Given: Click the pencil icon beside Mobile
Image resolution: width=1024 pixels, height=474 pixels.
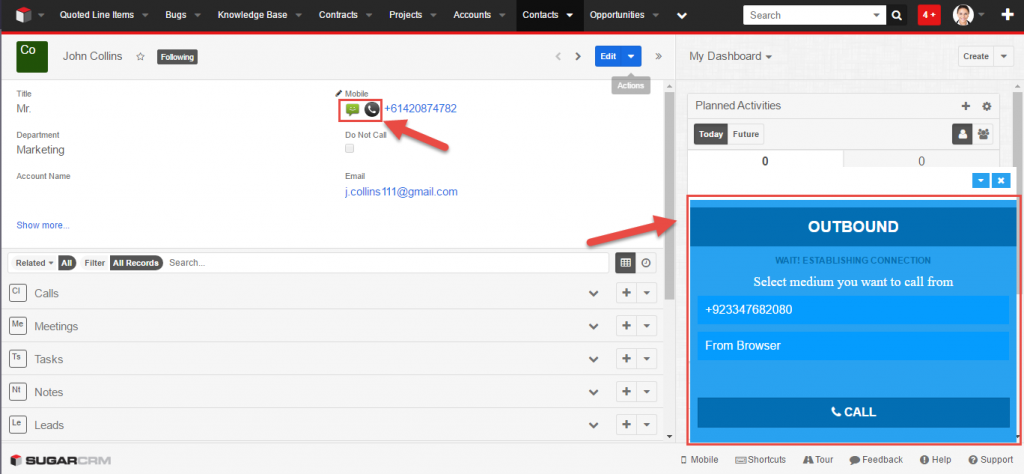Looking at the screenshot, I should [x=338, y=93].
